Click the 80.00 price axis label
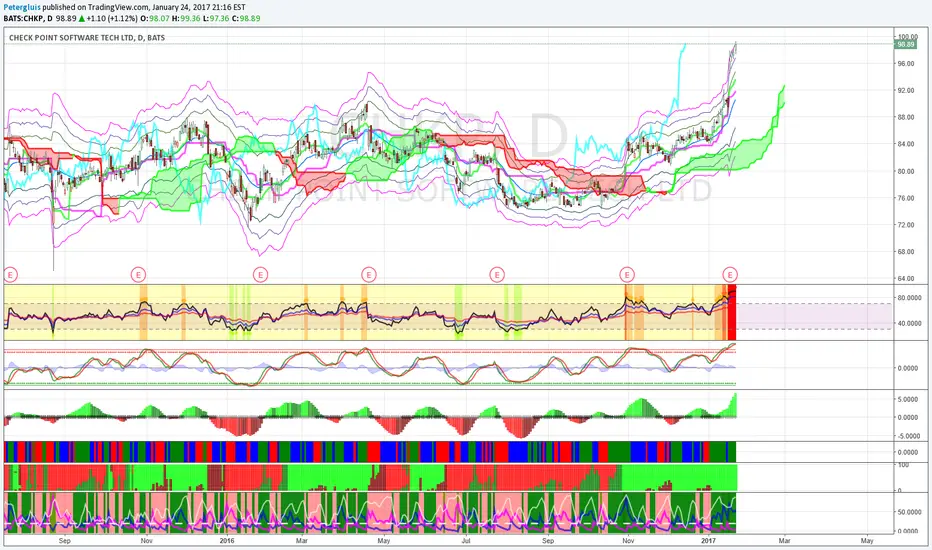This screenshot has width=932, height=550. (906, 171)
